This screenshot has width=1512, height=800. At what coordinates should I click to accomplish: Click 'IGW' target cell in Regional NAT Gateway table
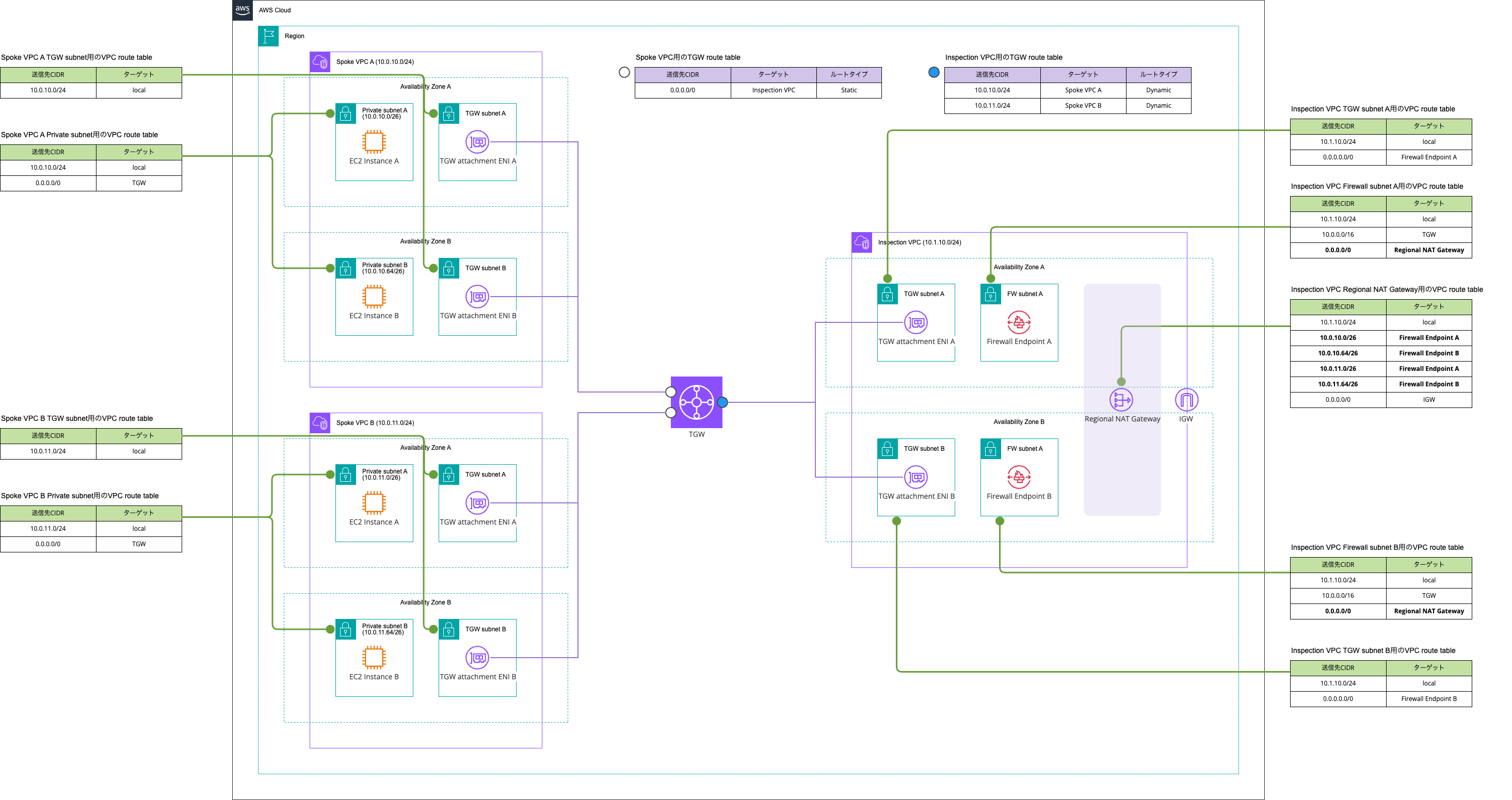[x=1428, y=399]
